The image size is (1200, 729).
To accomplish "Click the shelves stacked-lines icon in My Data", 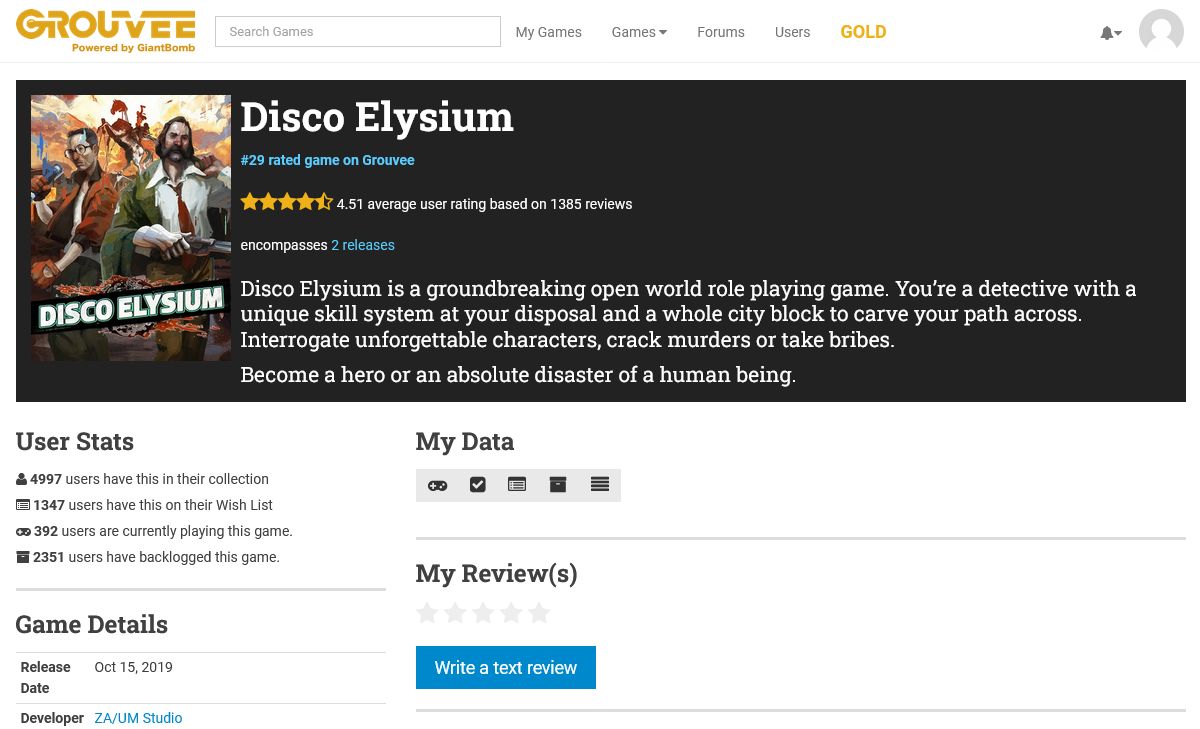I will [x=600, y=485].
